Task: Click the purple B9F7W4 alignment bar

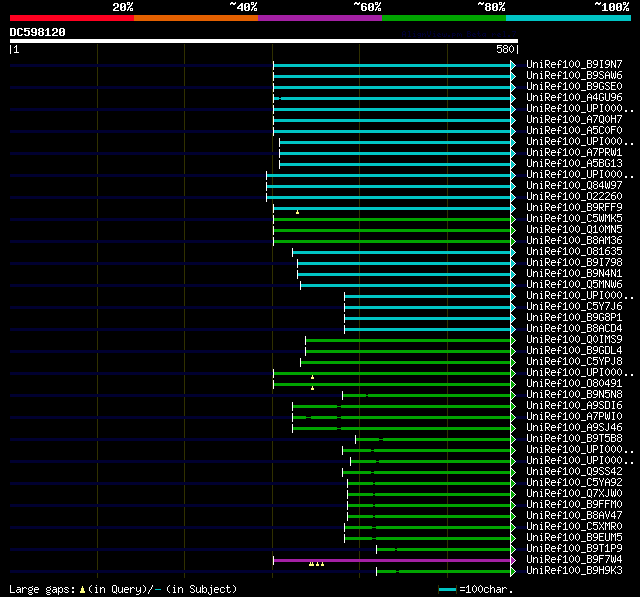Action: tap(392, 560)
